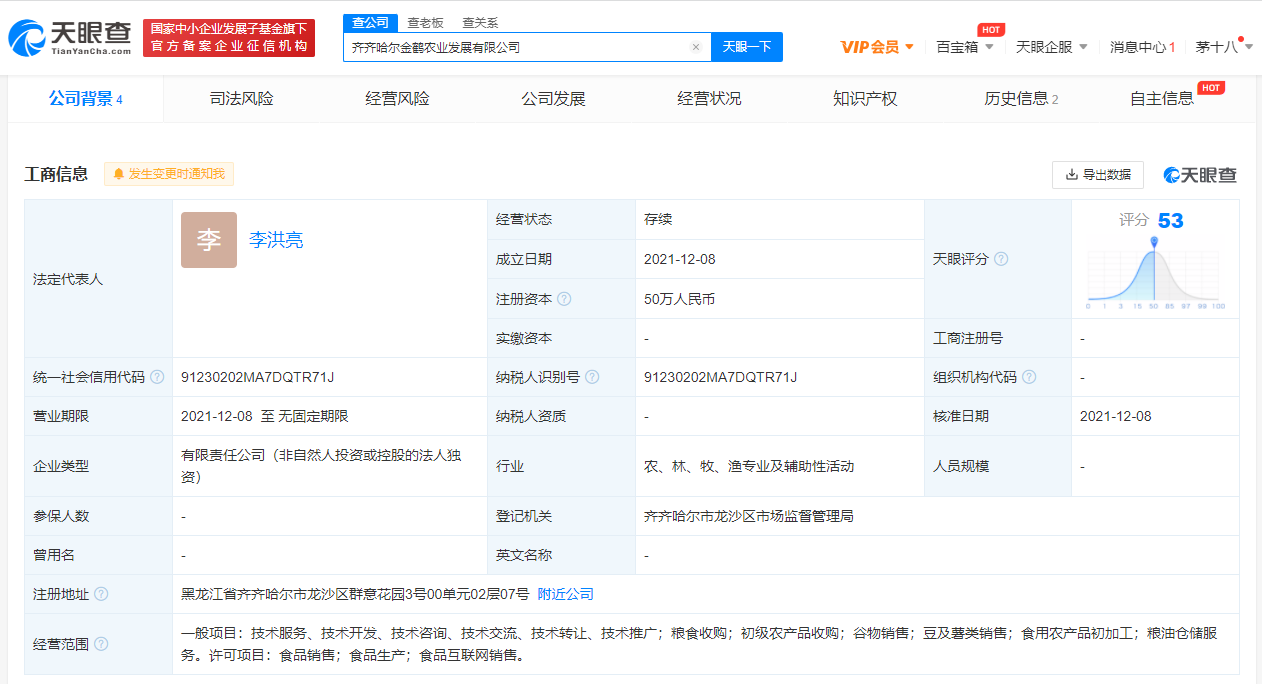
Task: Open the 附近公司 link
Action: (566, 594)
